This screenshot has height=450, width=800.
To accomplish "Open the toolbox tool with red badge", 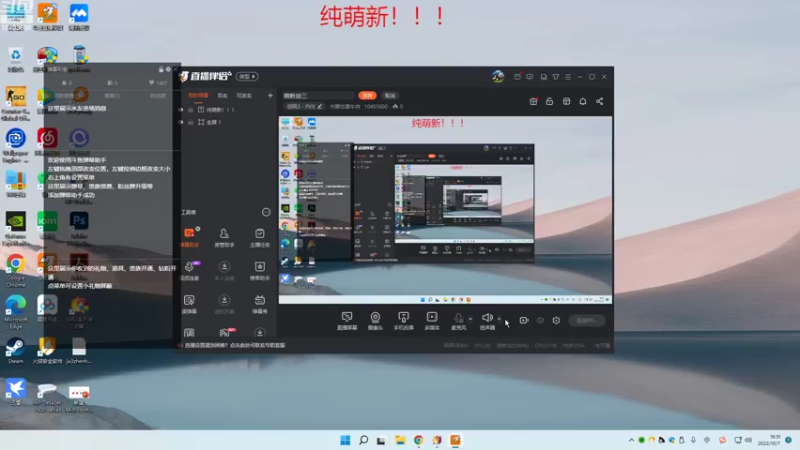I will coord(226,333).
